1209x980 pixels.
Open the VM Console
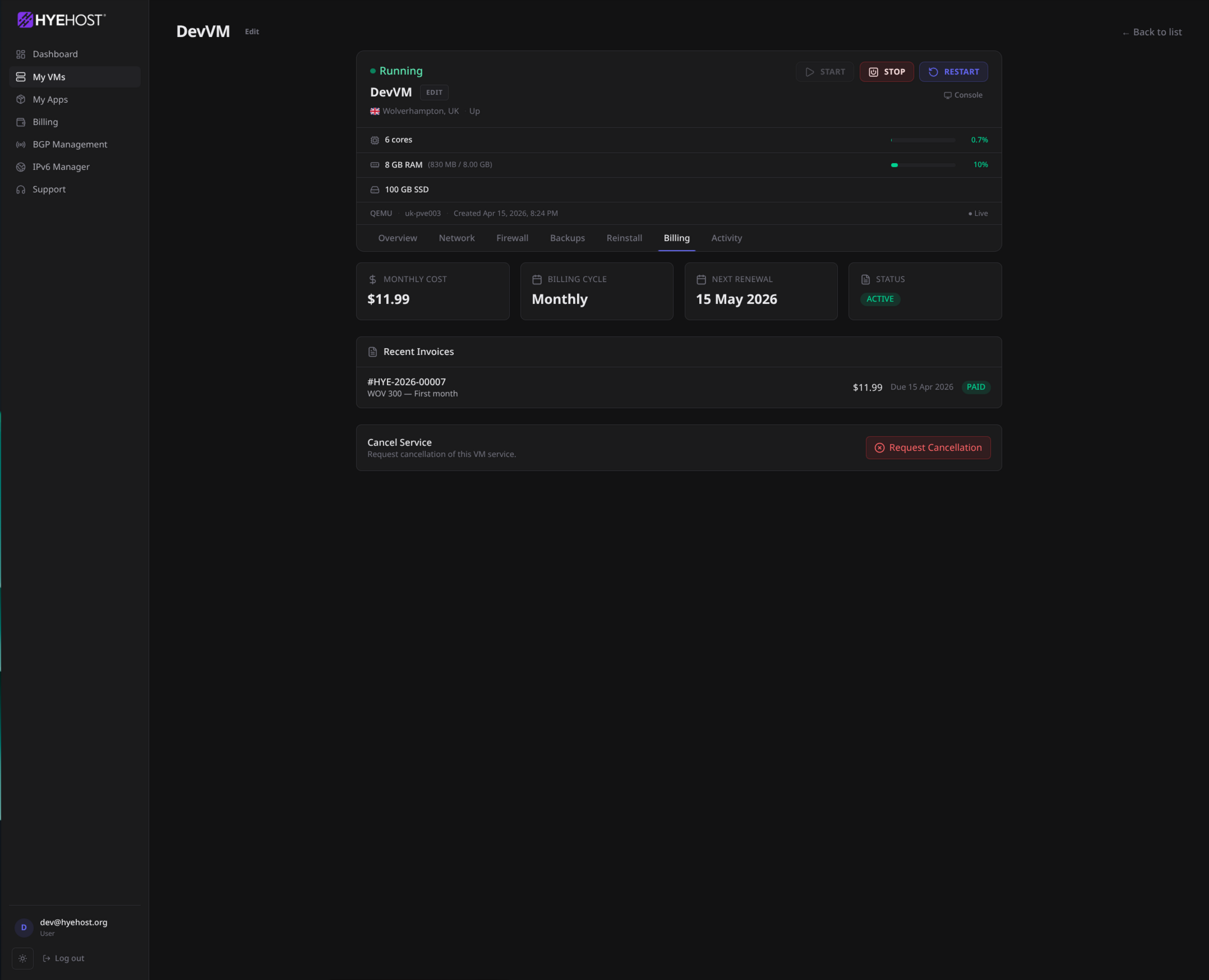point(963,95)
